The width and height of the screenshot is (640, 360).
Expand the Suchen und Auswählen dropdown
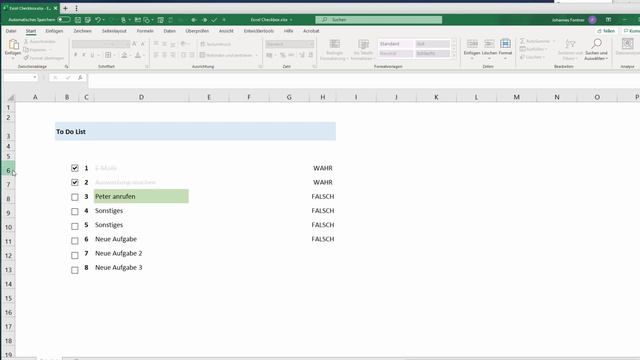[607, 59]
